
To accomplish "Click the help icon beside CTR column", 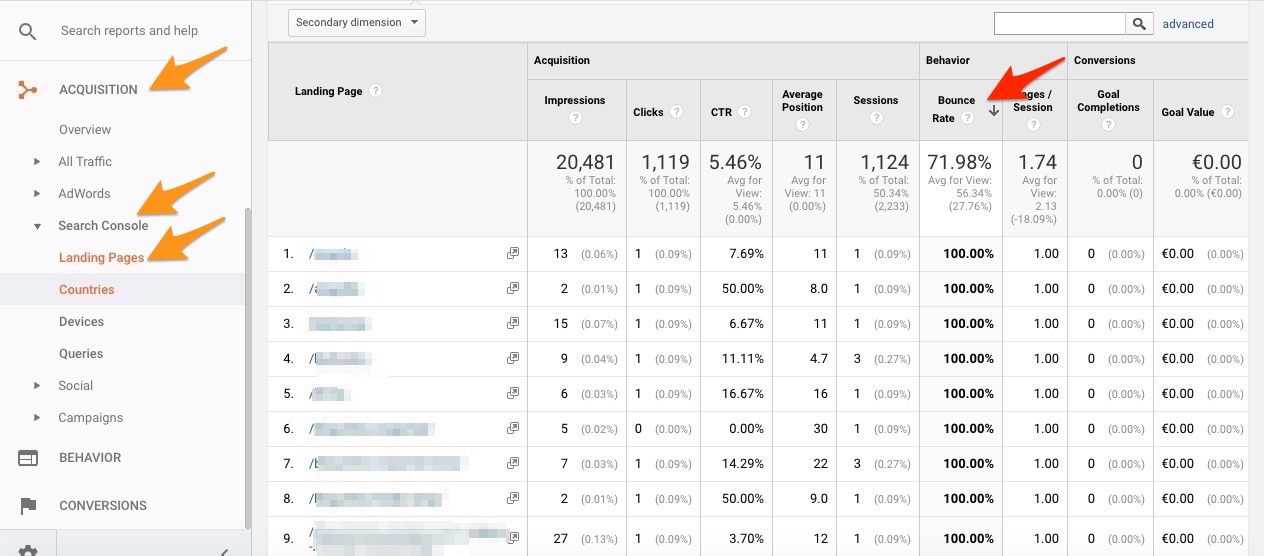I will [x=745, y=112].
